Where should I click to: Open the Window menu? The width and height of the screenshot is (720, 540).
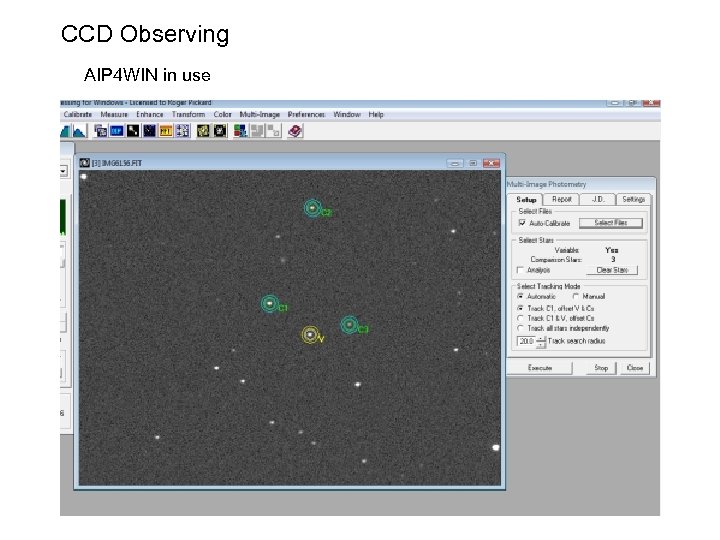click(x=347, y=114)
